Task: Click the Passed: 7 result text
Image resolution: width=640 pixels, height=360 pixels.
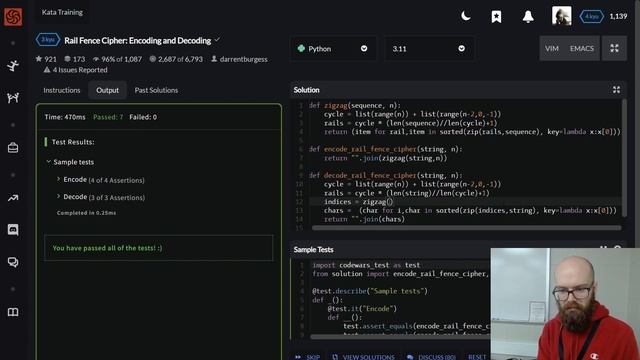Action: [x=108, y=117]
